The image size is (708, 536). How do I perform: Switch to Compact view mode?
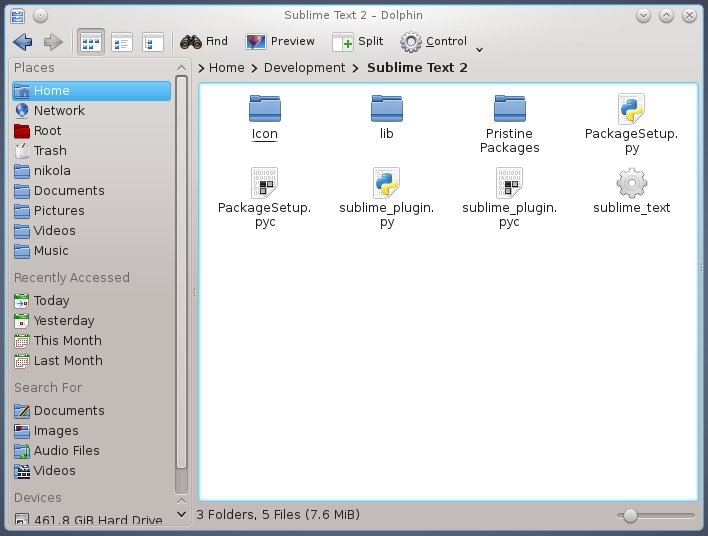pos(122,42)
